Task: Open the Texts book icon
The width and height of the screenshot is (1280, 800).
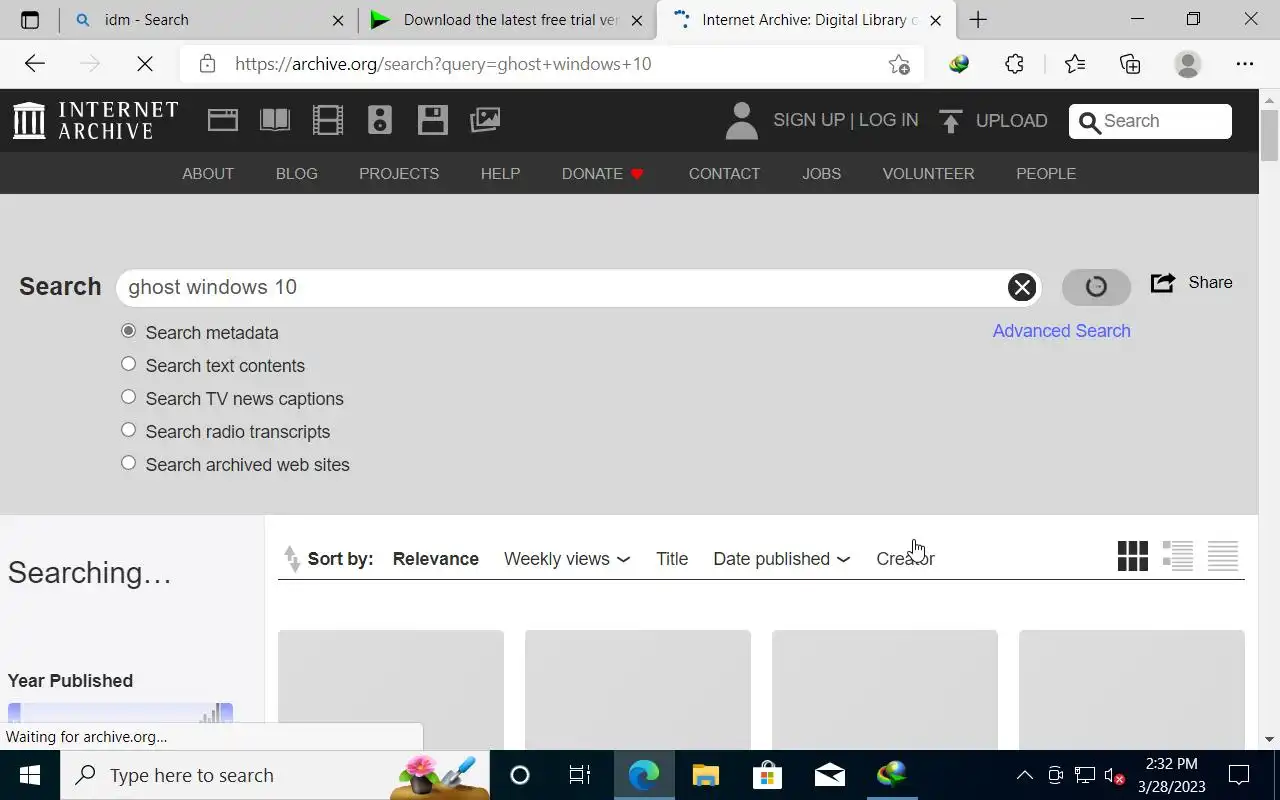Action: 275,120
